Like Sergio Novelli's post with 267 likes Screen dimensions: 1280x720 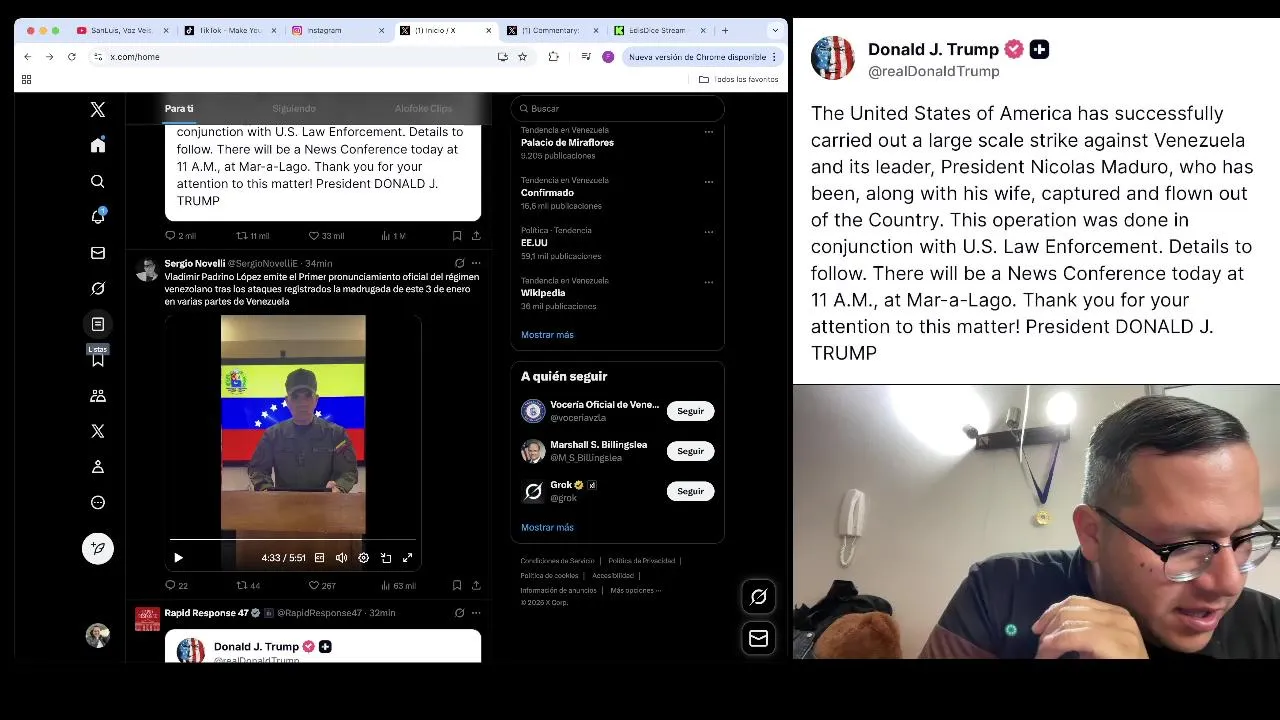314,585
